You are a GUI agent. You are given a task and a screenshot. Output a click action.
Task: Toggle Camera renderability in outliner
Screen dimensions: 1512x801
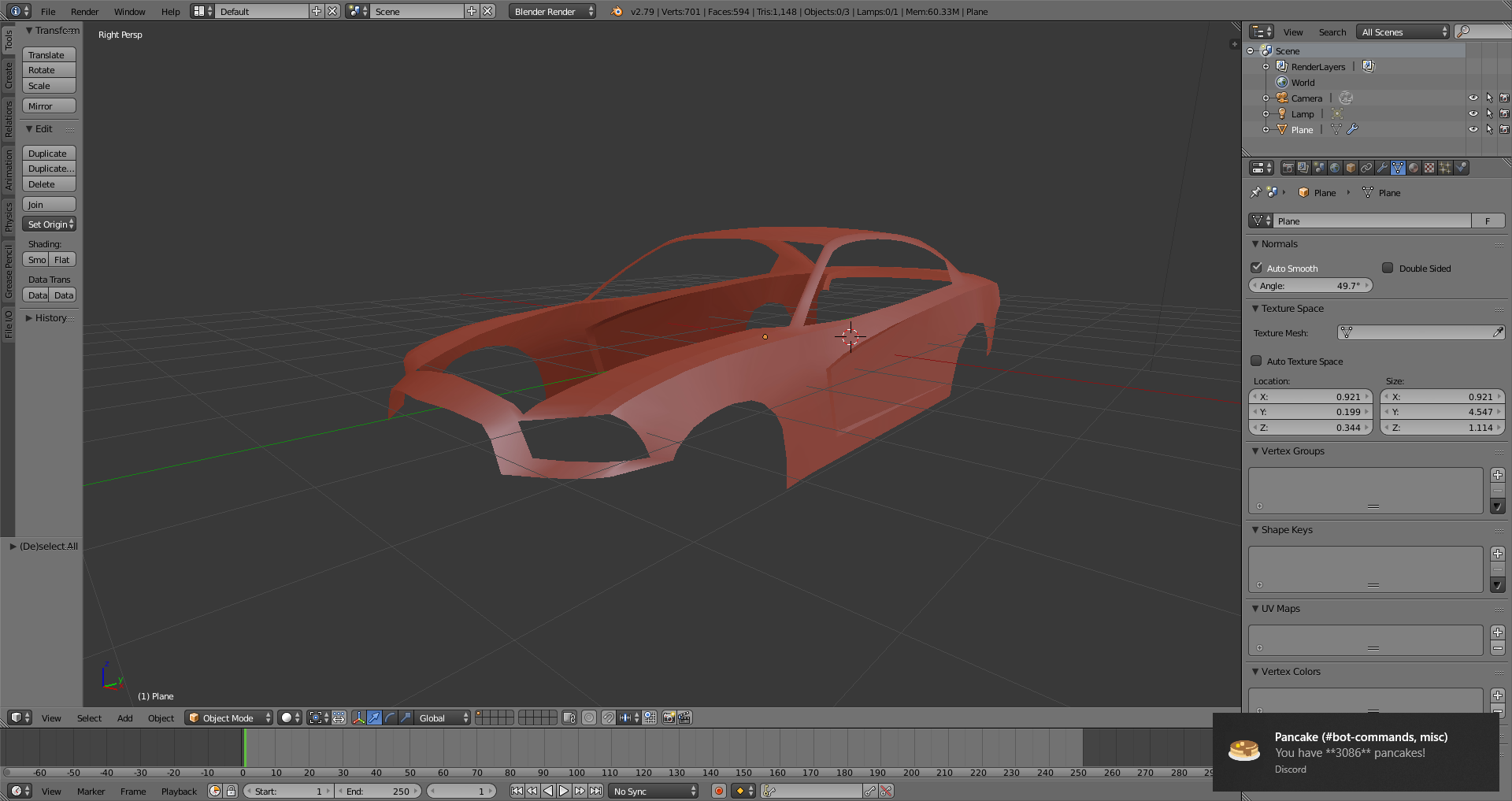tap(1504, 98)
